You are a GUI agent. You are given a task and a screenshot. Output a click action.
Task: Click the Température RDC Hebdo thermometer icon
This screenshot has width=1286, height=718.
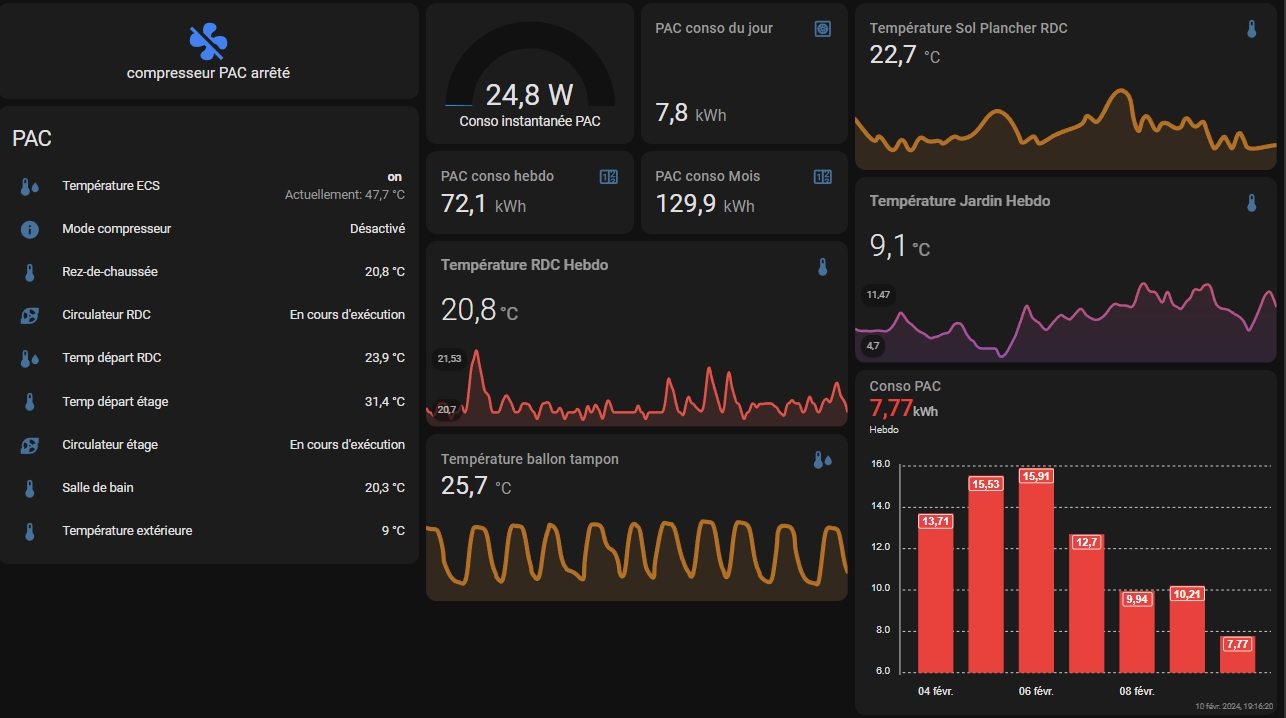(x=823, y=267)
